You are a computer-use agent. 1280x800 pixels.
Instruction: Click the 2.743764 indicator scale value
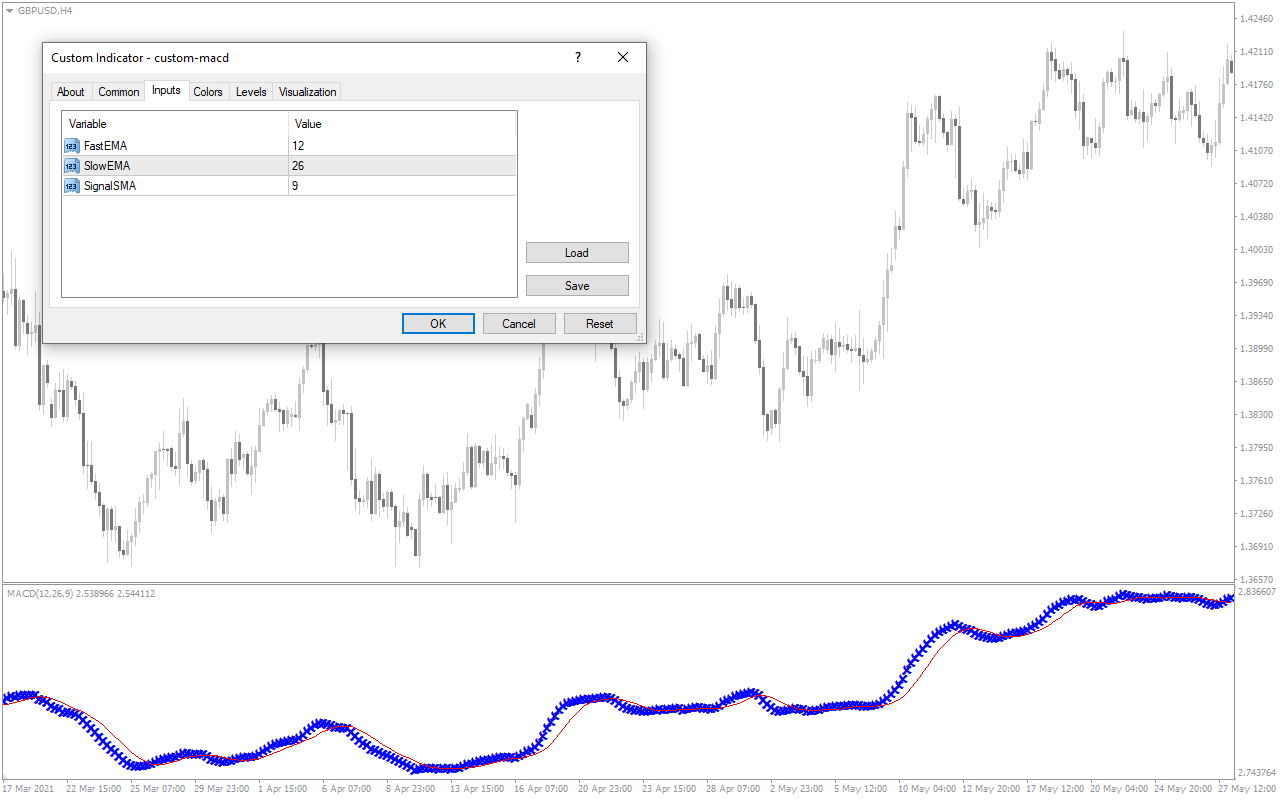click(1257, 773)
